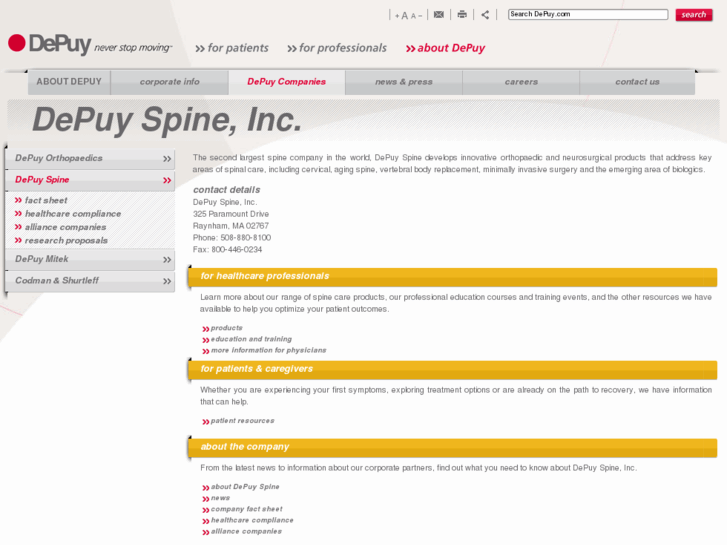727x545 pixels.
Task: Open the sidebar research proposals link
Action: pos(66,241)
